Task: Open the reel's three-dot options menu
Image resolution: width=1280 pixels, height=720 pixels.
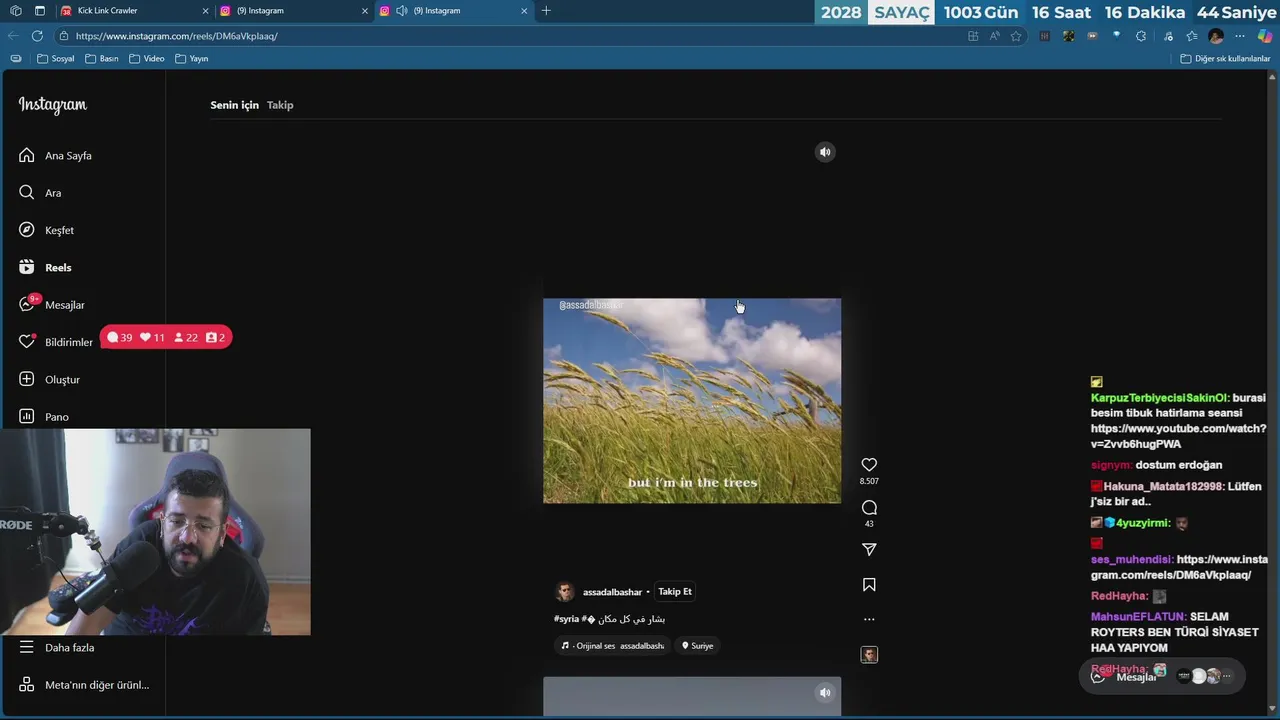Action: tap(869, 619)
